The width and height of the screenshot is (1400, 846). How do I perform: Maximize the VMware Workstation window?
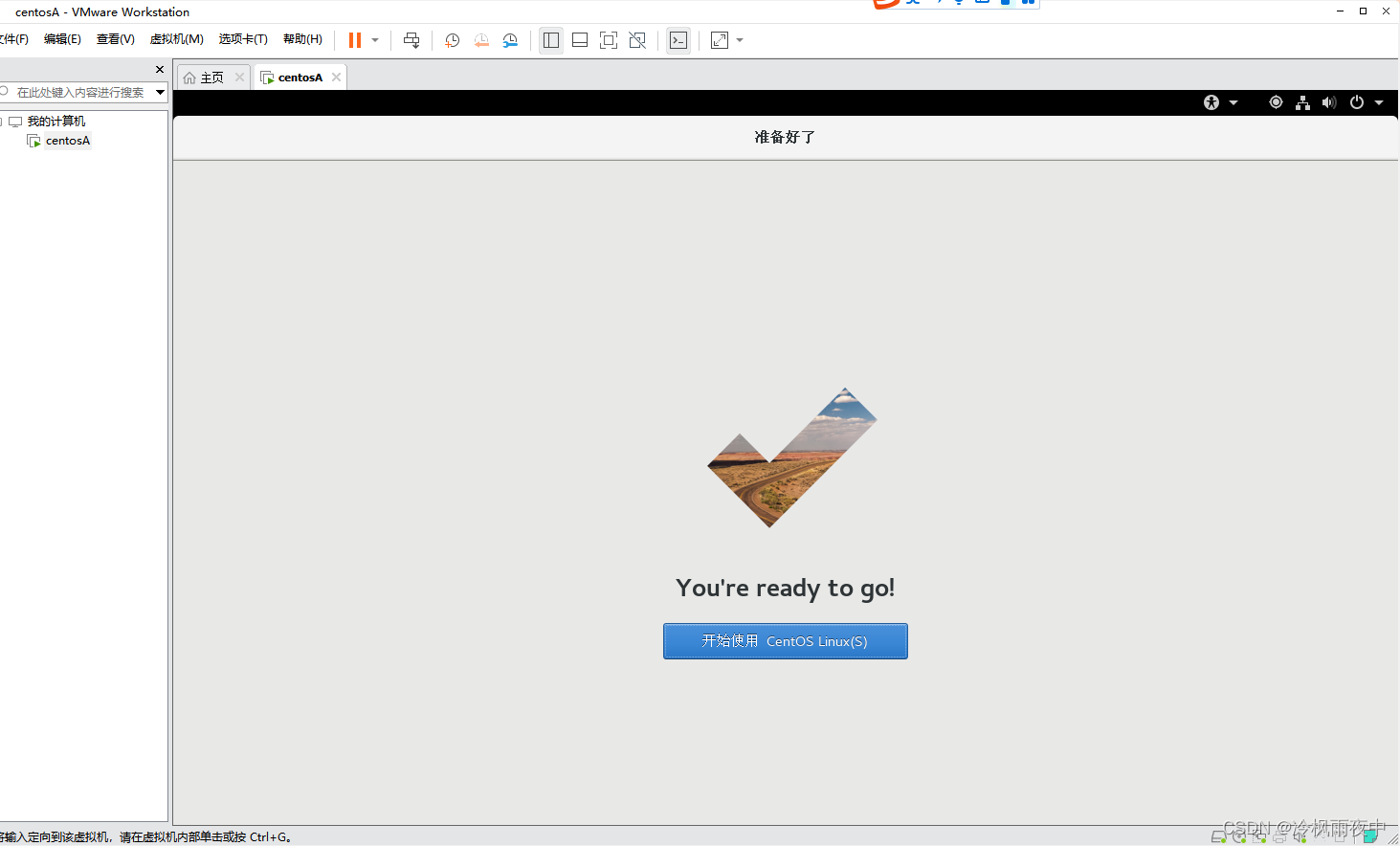point(1363,11)
